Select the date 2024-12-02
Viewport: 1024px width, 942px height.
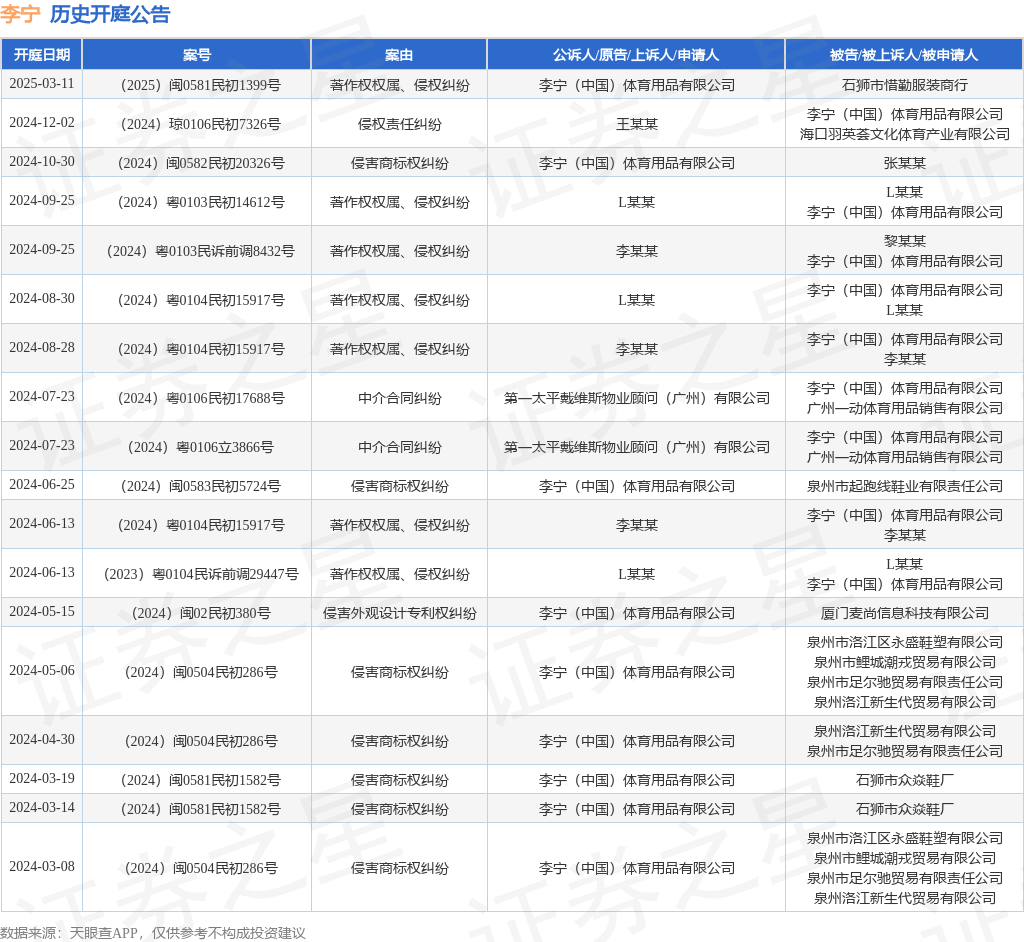pyautogui.click(x=42, y=123)
